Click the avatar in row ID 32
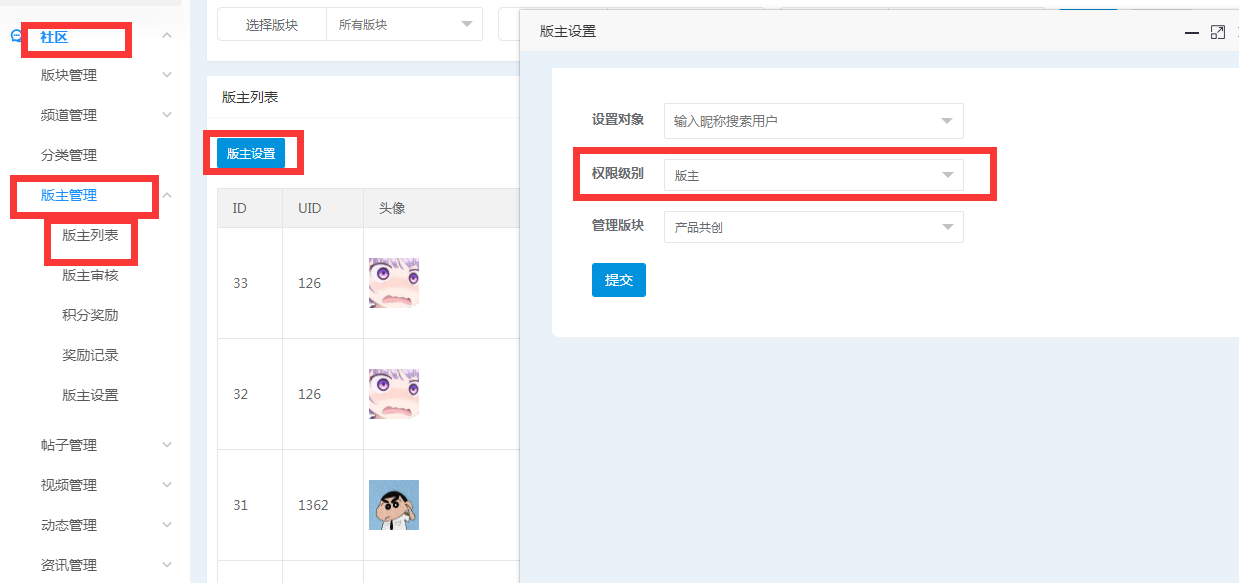Viewport: 1239px width, 583px height. click(394, 394)
